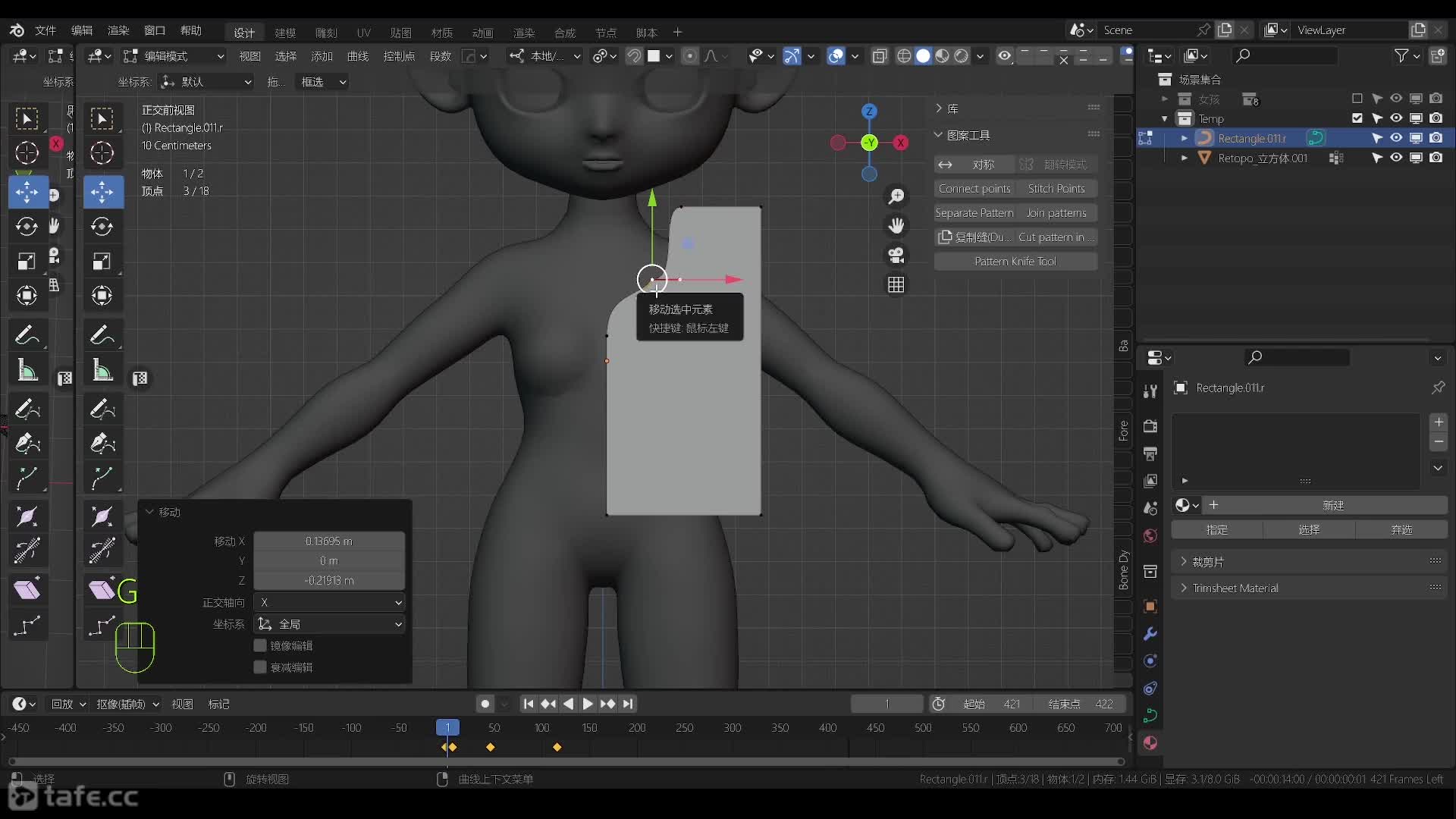
Task: Adjust 移动 X value field
Action: pyautogui.click(x=329, y=541)
